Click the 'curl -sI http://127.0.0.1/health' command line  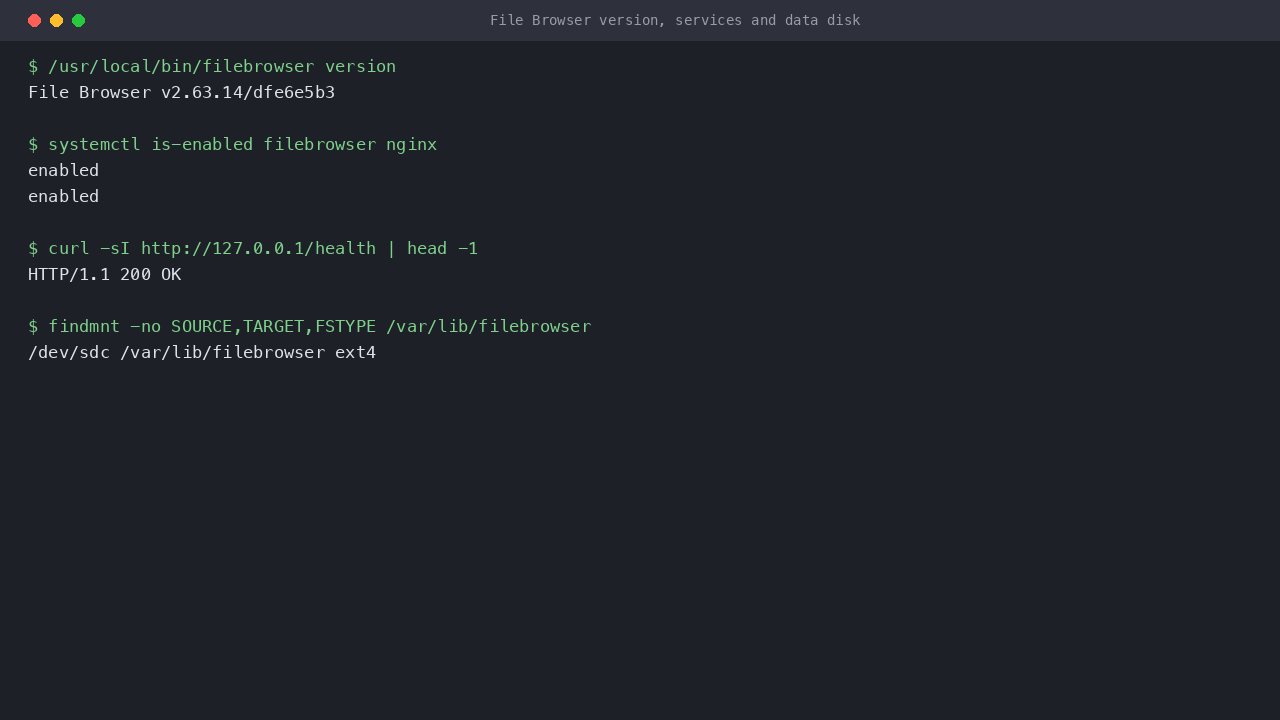(x=253, y=248)
